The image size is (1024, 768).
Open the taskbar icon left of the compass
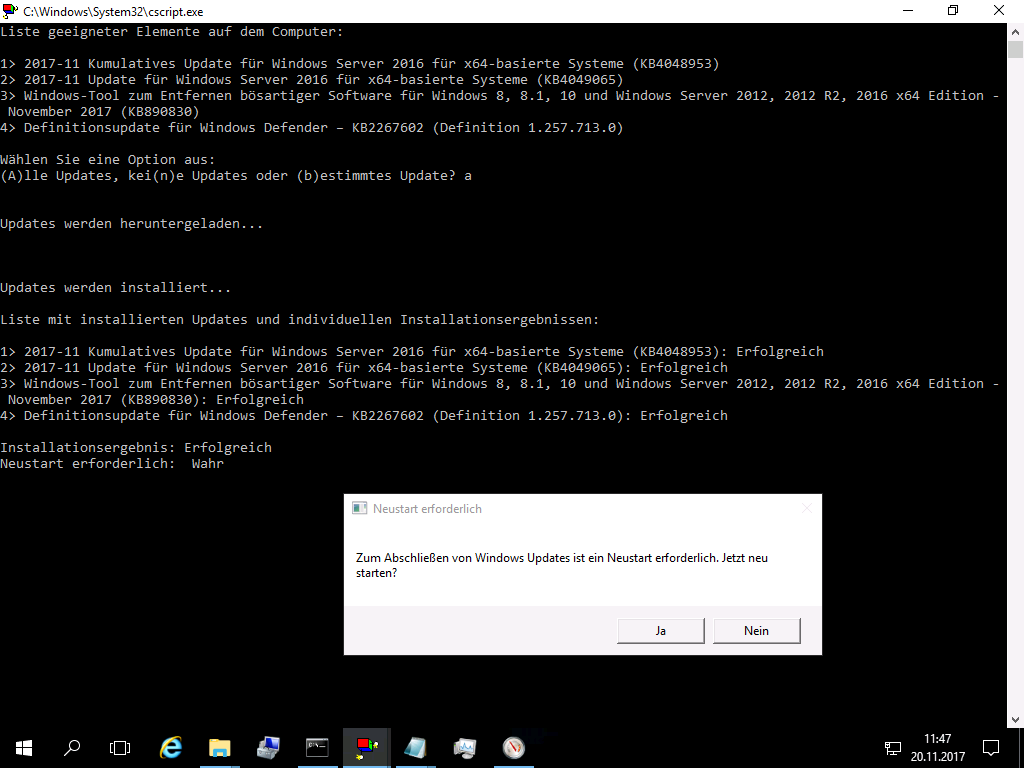coord(464,747)
